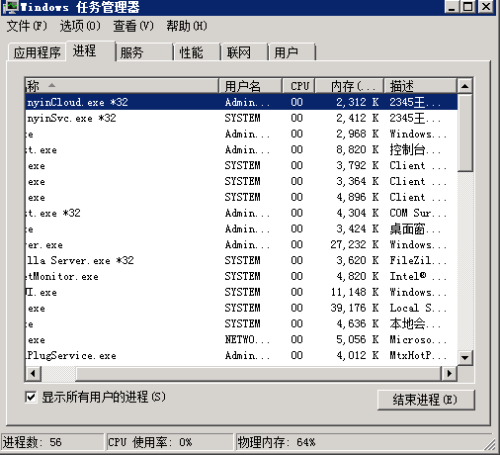Maximize the Task Manager window

coord(468,7)
